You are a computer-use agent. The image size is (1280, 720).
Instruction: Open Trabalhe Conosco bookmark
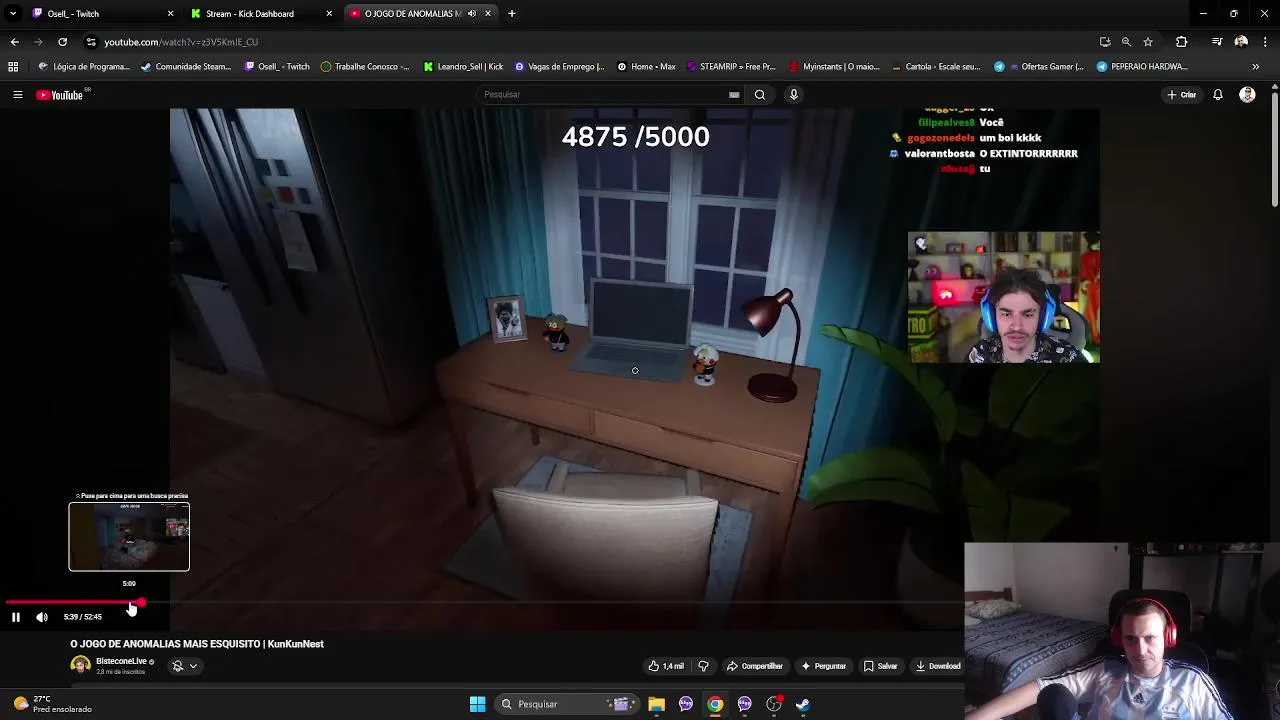(365, 67)
